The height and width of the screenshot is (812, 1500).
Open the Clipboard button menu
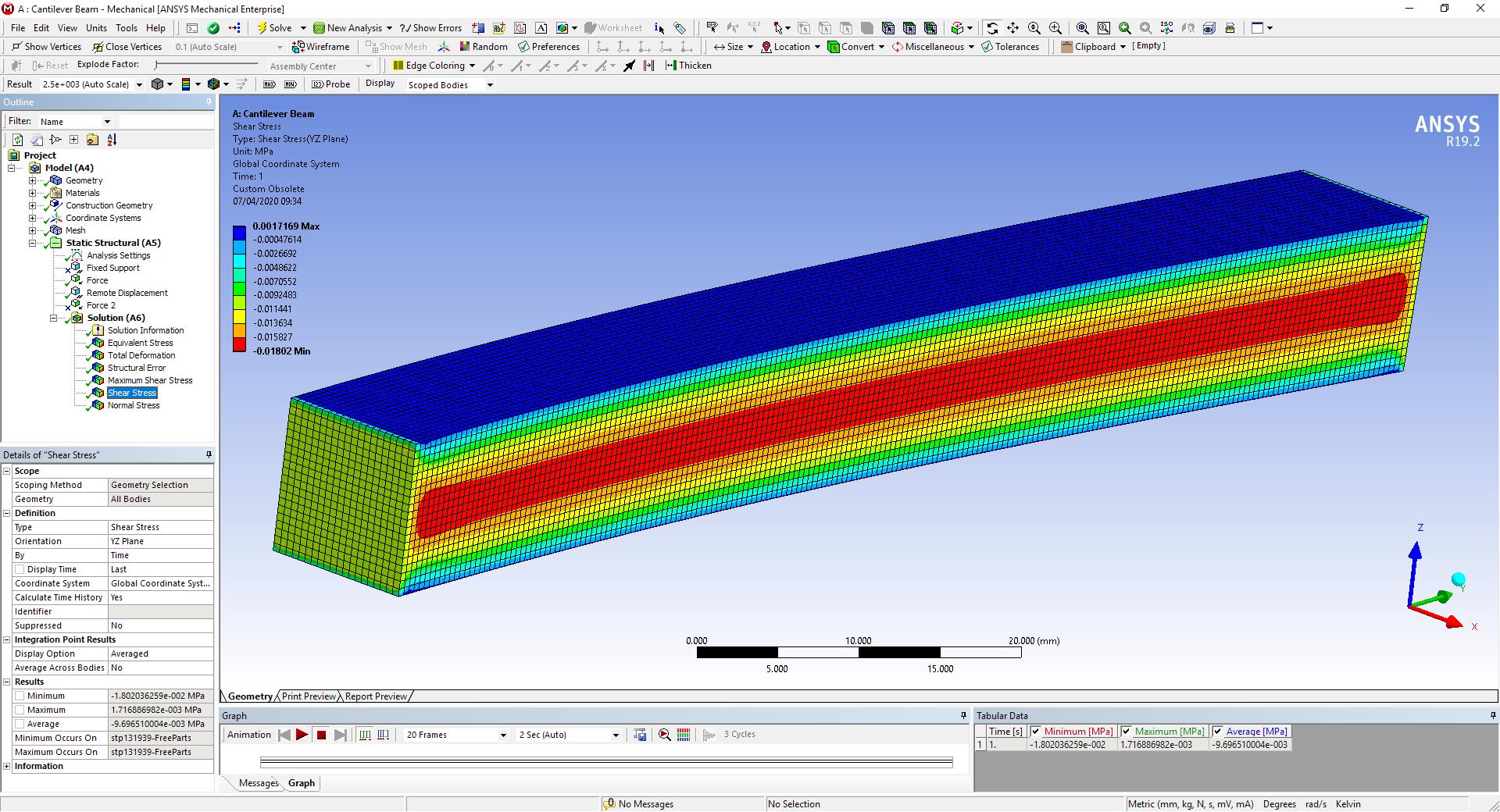coord(1094,47)
